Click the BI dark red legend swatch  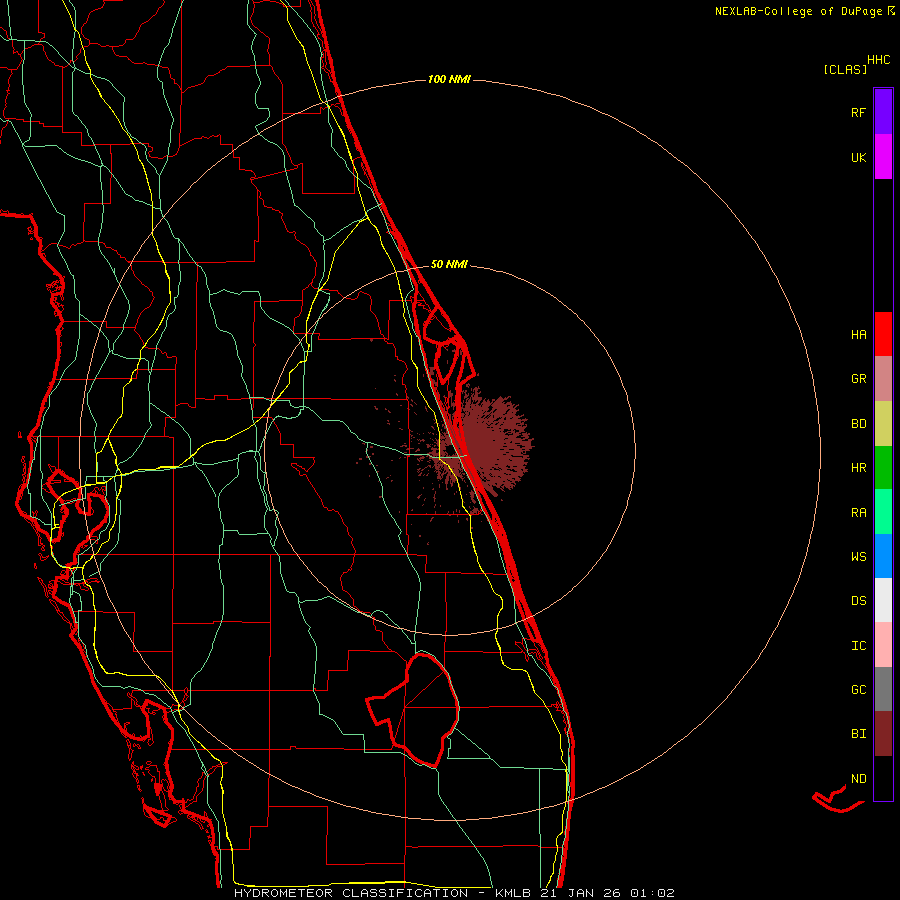click(883, 734)
